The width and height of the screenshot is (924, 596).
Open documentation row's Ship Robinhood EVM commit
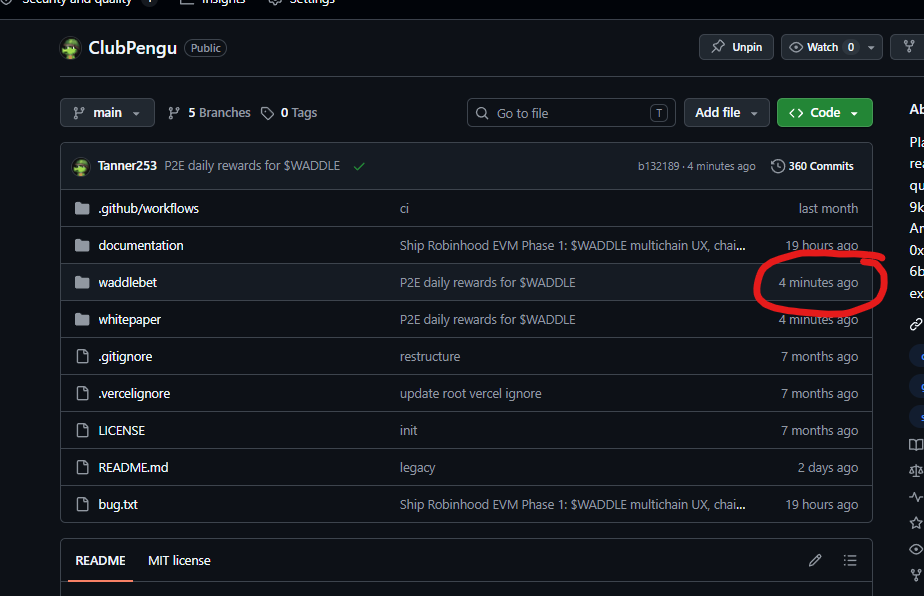[x=572, y=245]
